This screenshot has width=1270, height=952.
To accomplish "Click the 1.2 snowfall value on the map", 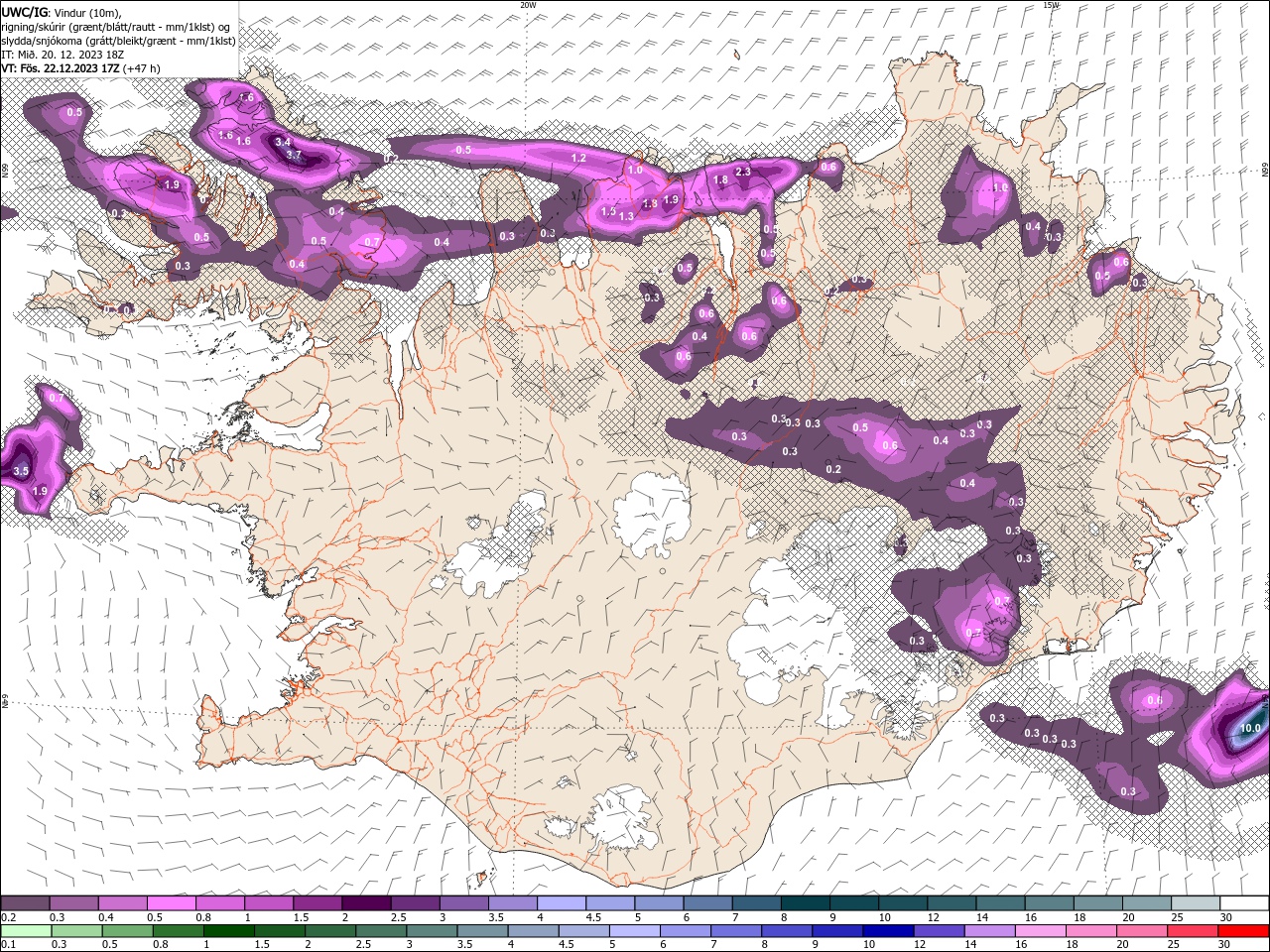I will coord(579,158).
